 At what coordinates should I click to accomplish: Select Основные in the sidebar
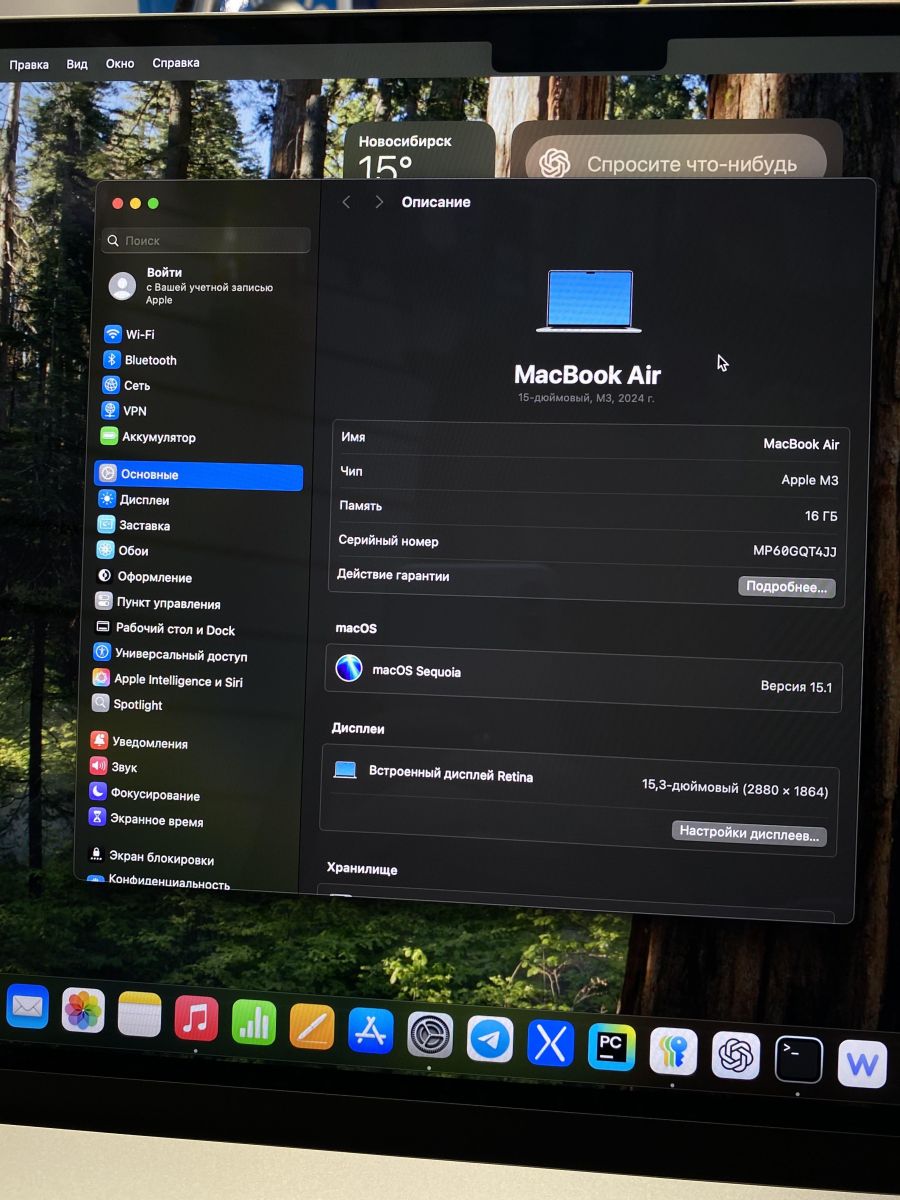tap(198, 476)
